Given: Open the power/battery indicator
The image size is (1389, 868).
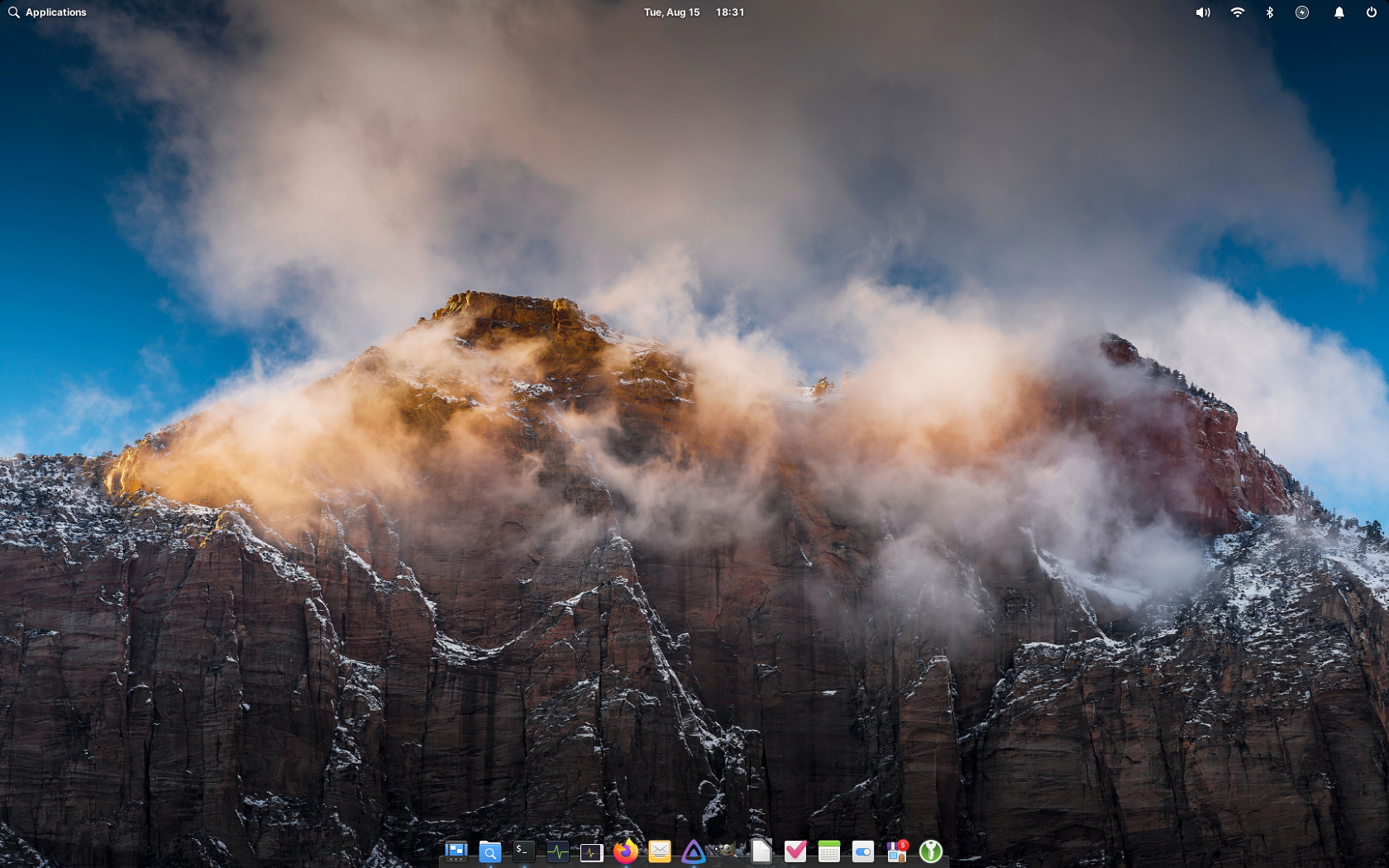Looking at the screenshot, I should click(1302, 12).
